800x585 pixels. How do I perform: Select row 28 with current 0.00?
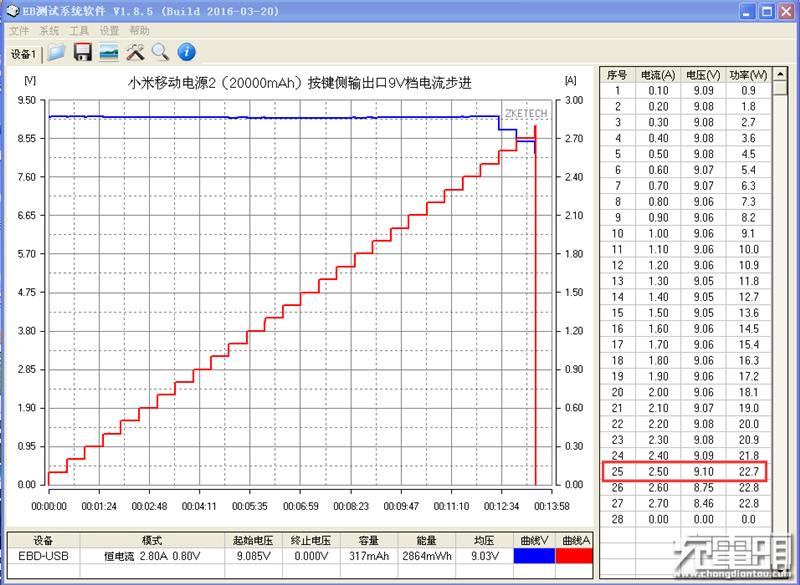pyautogui.click(x=685, y=519)
